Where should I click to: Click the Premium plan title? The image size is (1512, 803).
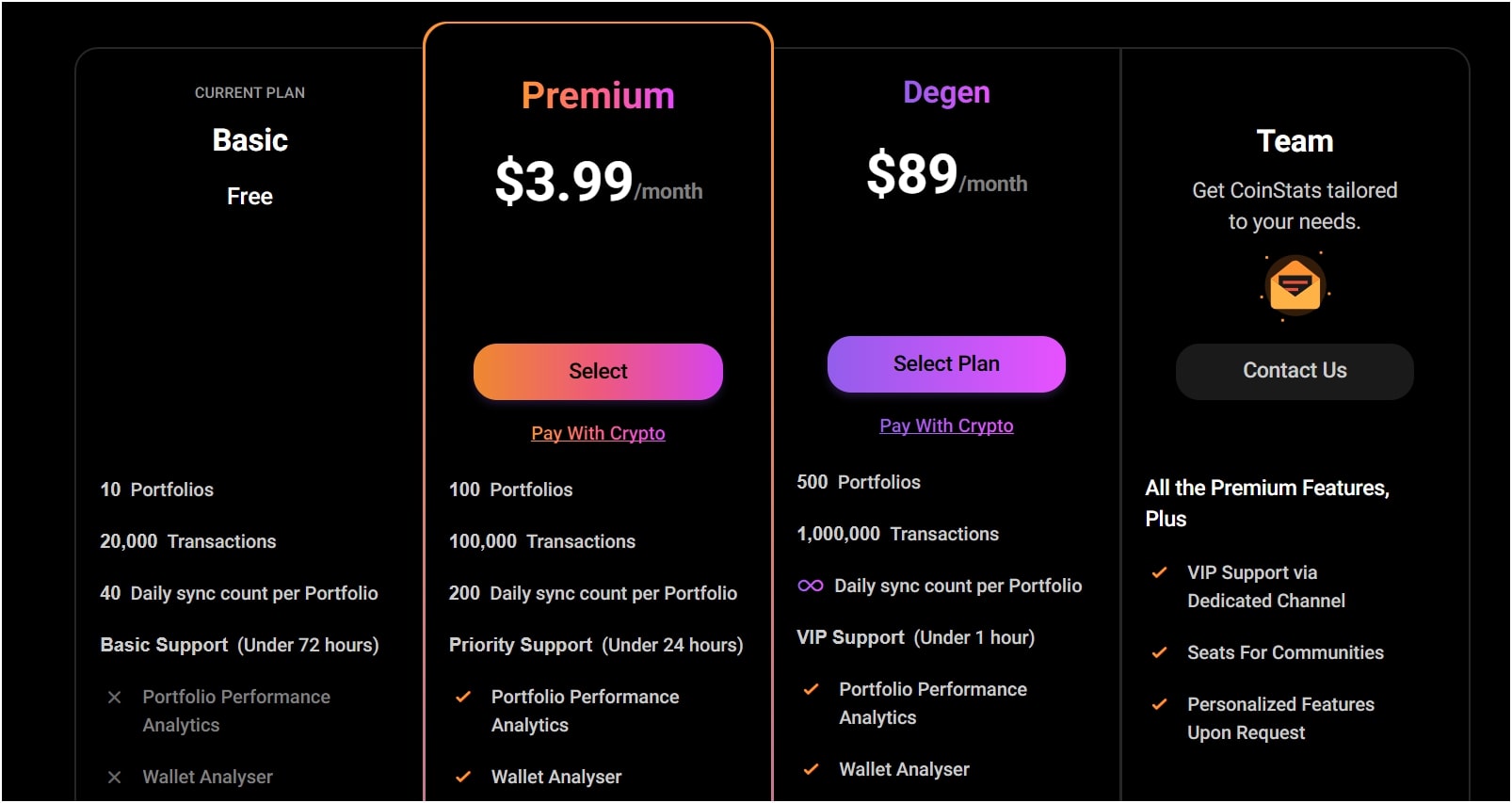pos(598,96)
